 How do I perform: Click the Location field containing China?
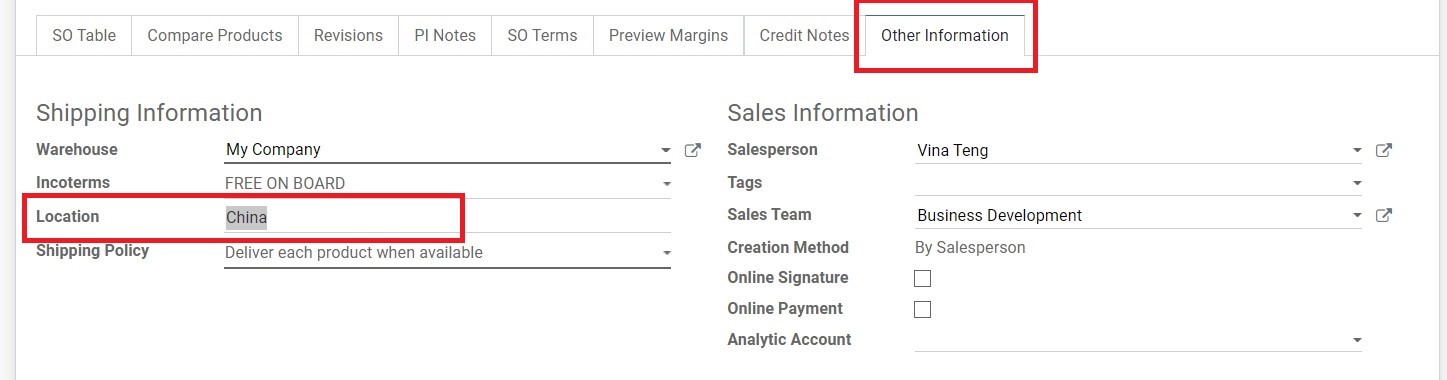click(x=447, y=218)
